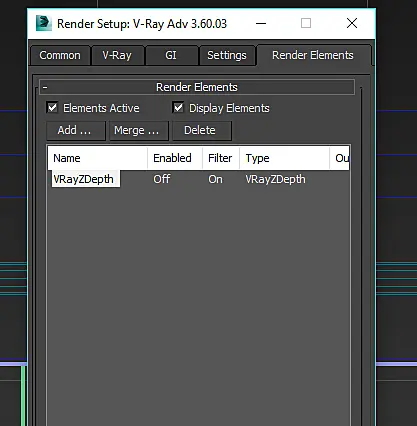Switch to the Common tab

click(60, 55)
